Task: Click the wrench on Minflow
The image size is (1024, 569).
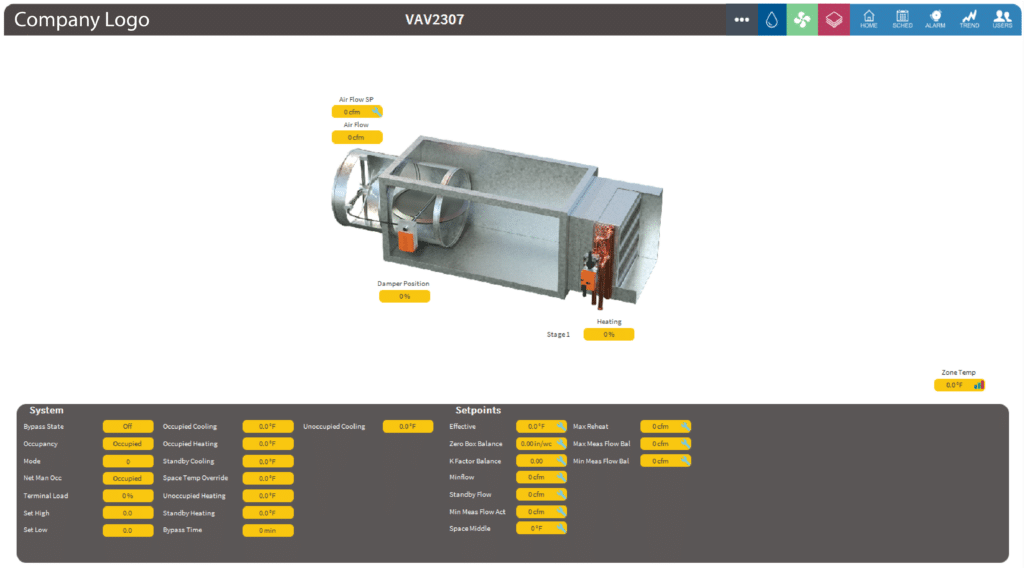Action: [560, 478]
